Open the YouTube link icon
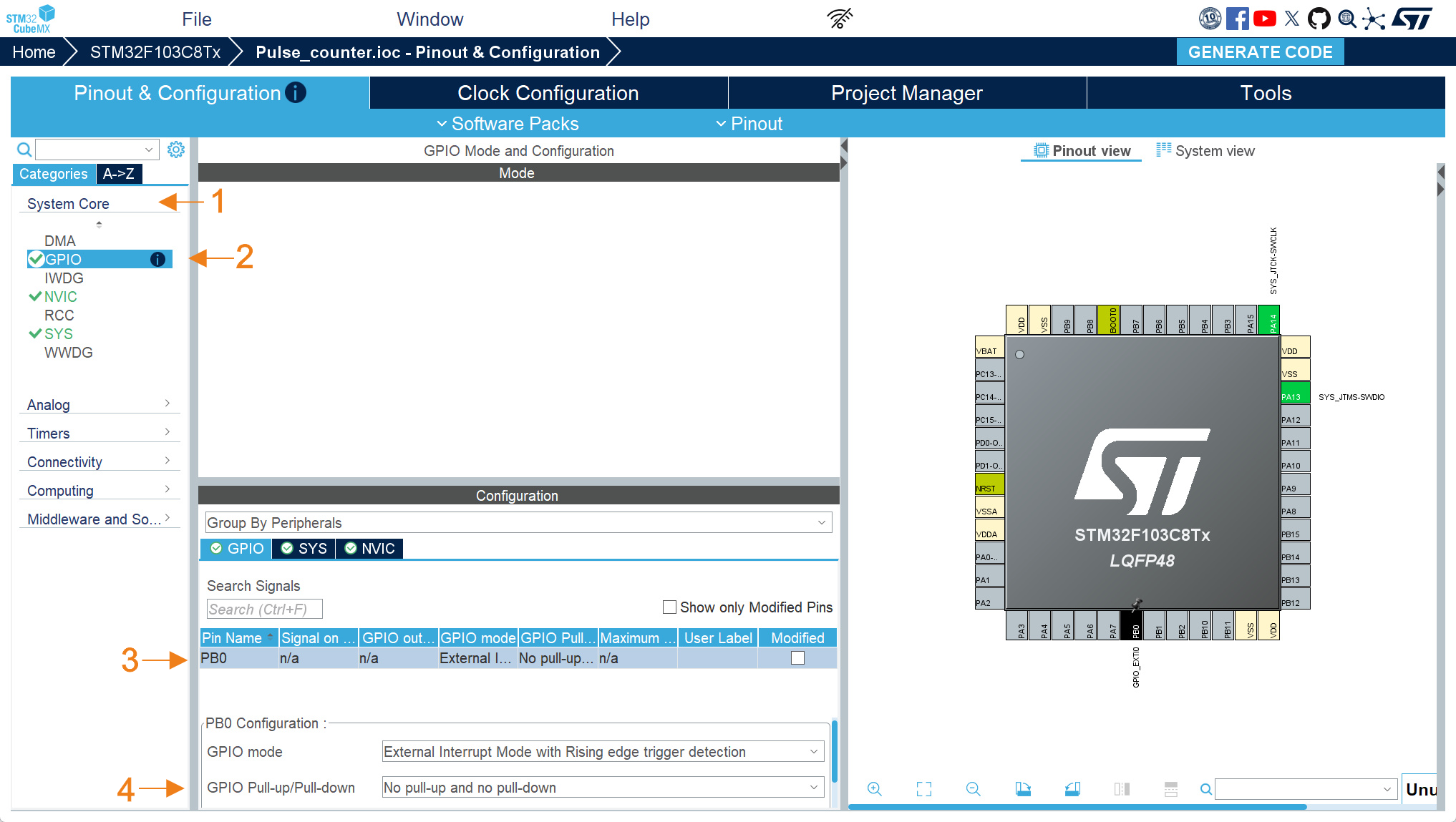1456x822 pixels. coord(1264,19)
